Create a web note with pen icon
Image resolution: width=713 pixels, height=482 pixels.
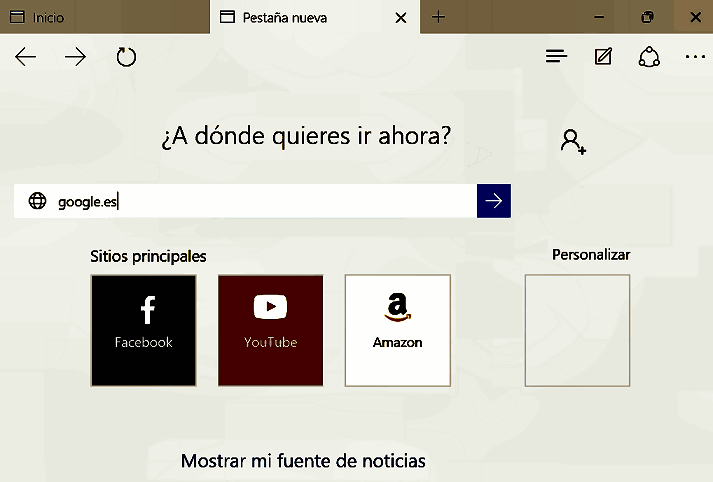(603, 57)
